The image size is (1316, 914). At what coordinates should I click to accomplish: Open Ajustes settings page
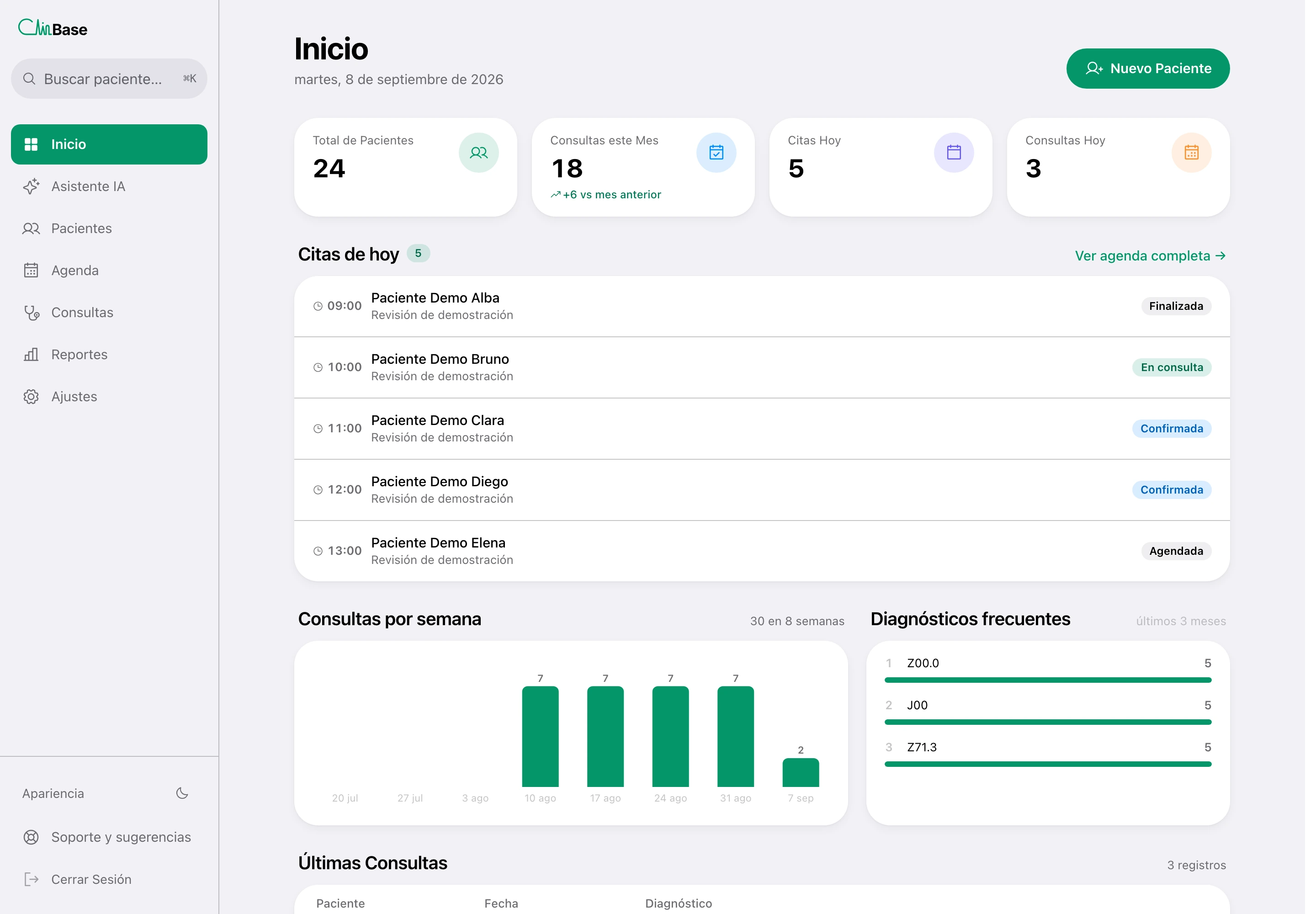[x=109, y=396]
